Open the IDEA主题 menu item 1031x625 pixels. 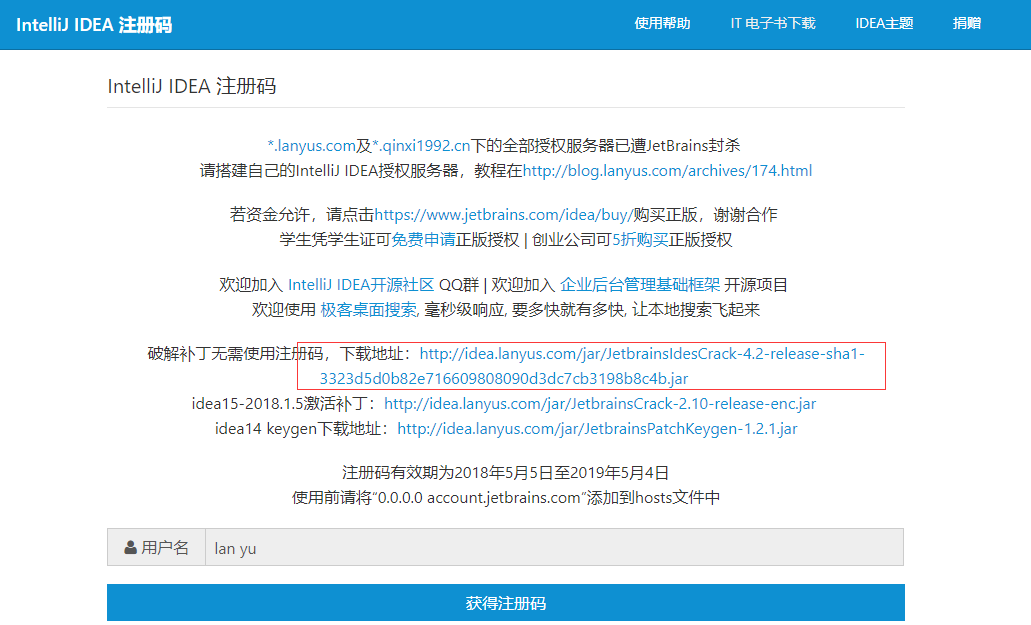tap(884, 24)
